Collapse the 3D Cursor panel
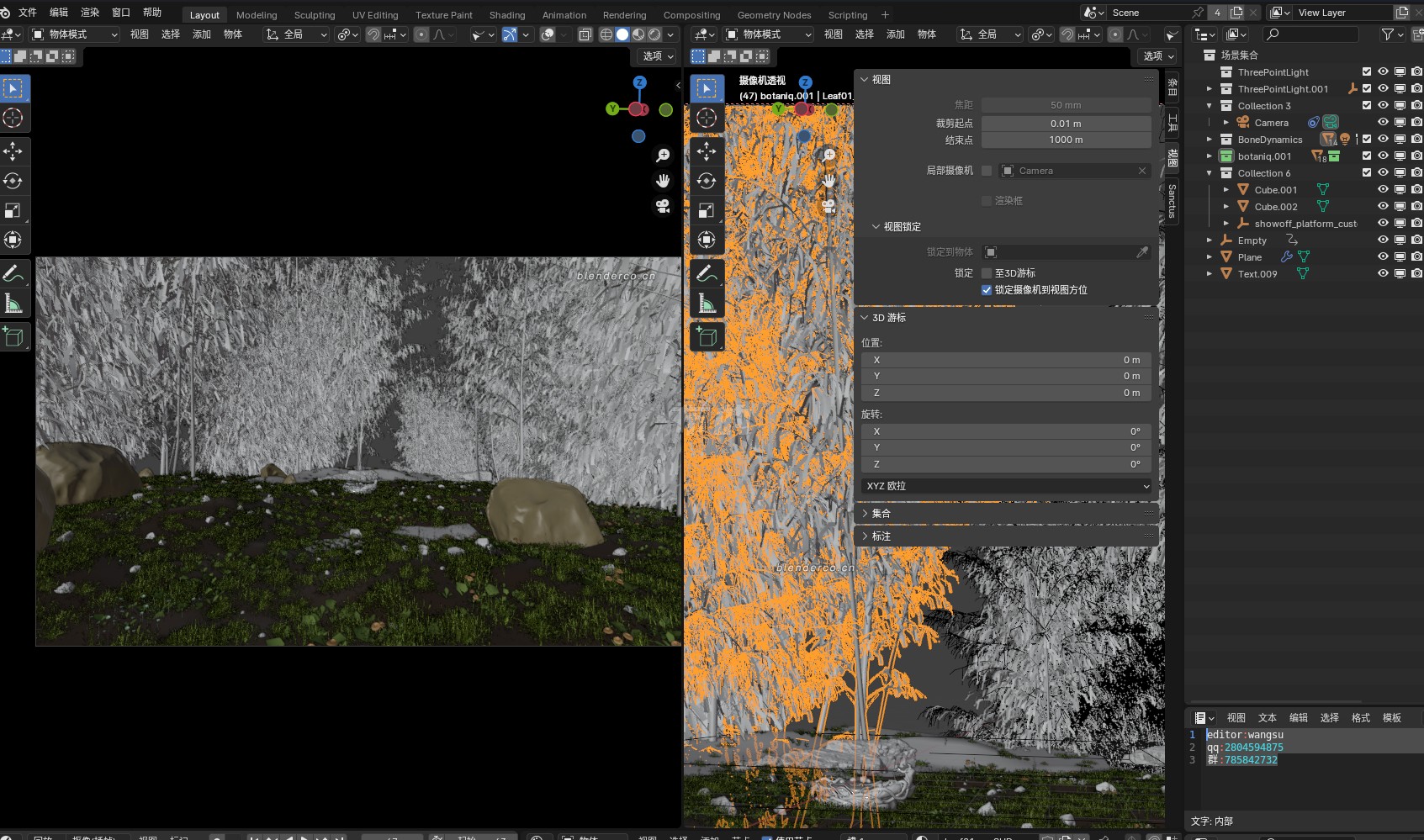Image resolution: width=1424 pixels, height=840 pixels. [x=864, y=318]
